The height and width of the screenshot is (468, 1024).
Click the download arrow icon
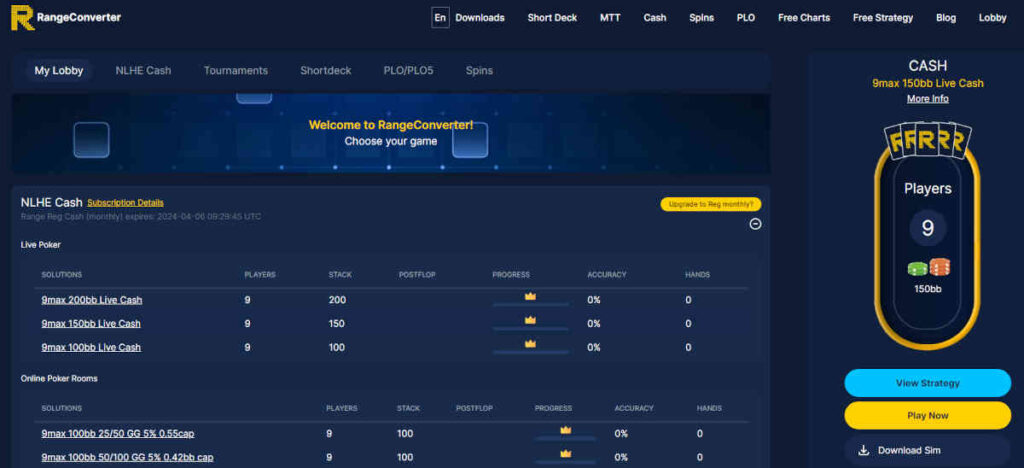(864, 450)
